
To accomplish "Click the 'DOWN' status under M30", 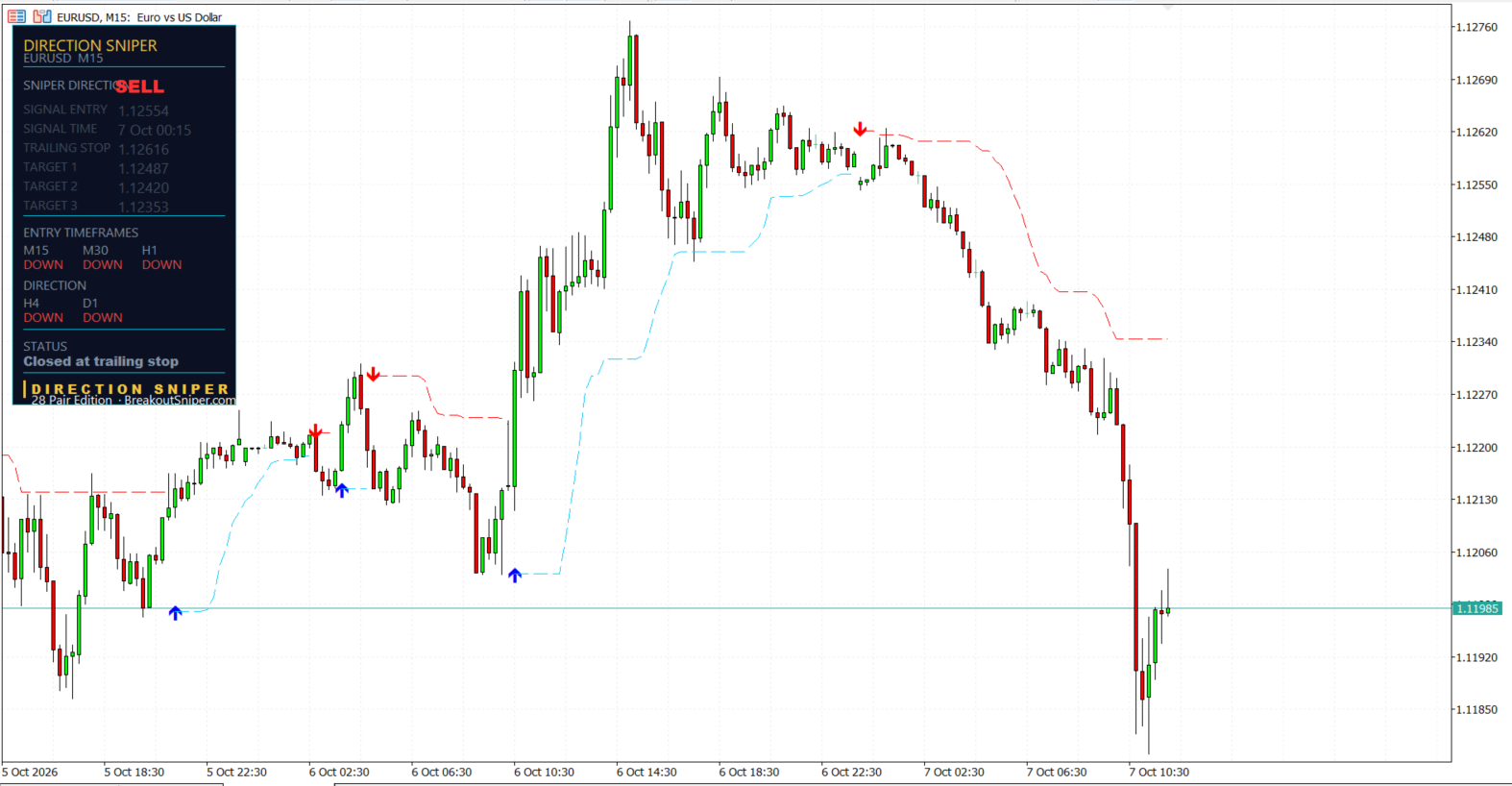I will click(x=103, y=265).
